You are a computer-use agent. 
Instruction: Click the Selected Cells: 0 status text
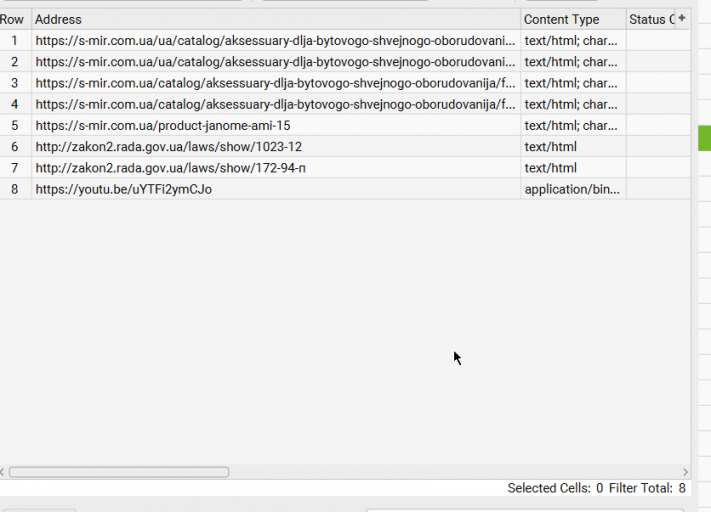point(555,488)
